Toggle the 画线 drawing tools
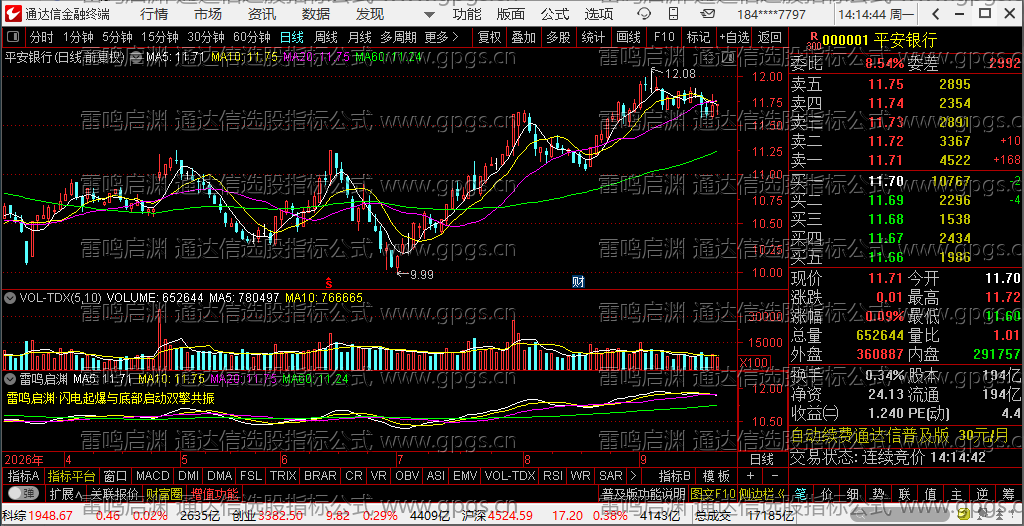The image size is (1024, 526). [628, 37]
